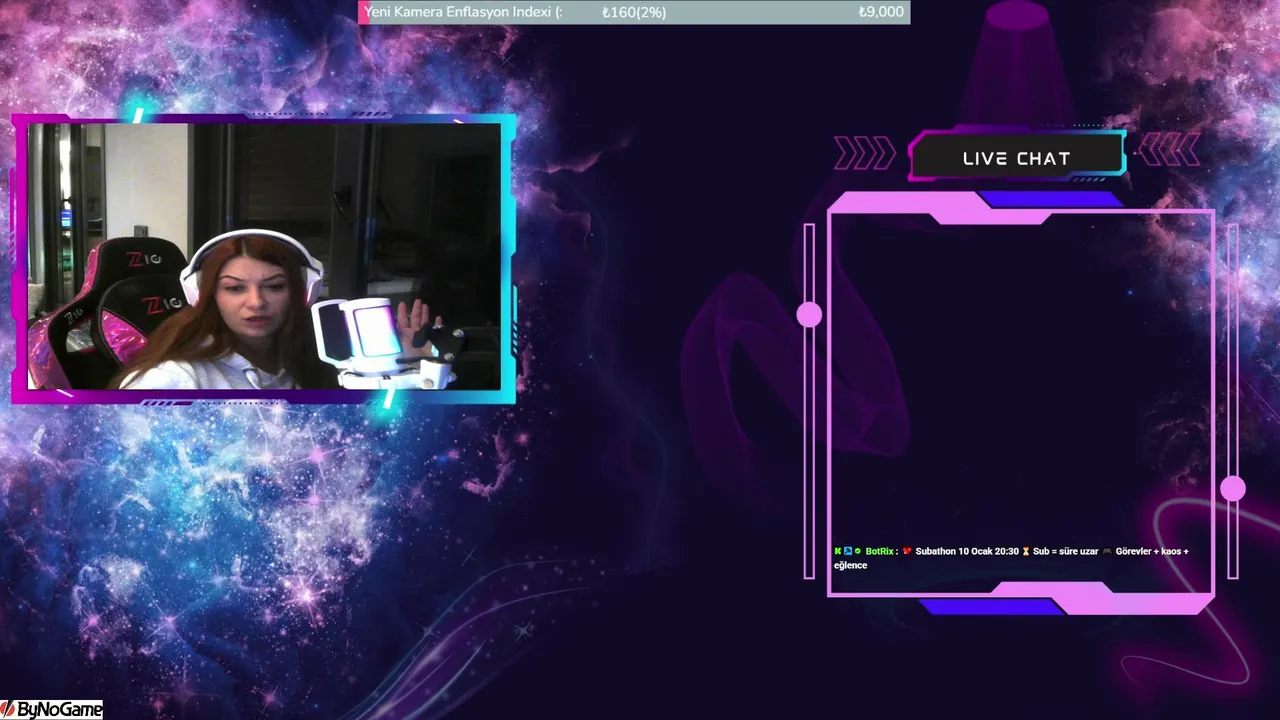This screenshot has width=1280, height=720.
Task: Click the word 'eğlence' in chat
Action: click(850, 565)
